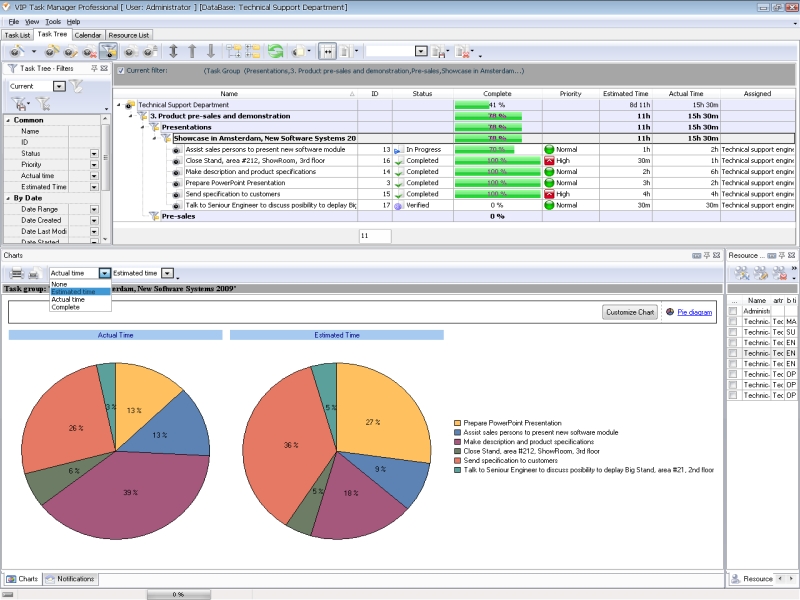Click the save filter funnel icon
Screen dimensions: 800x600
click(x=18, y=104)
